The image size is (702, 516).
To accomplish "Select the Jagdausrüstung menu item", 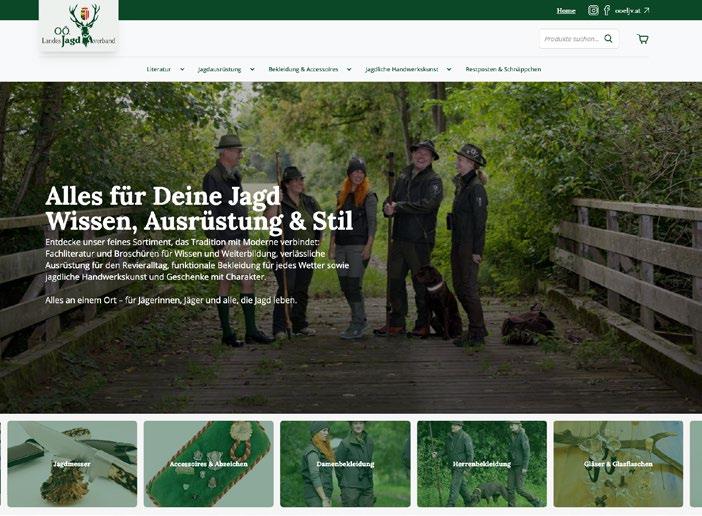I will pyautogui.click(x=219, y=69).
